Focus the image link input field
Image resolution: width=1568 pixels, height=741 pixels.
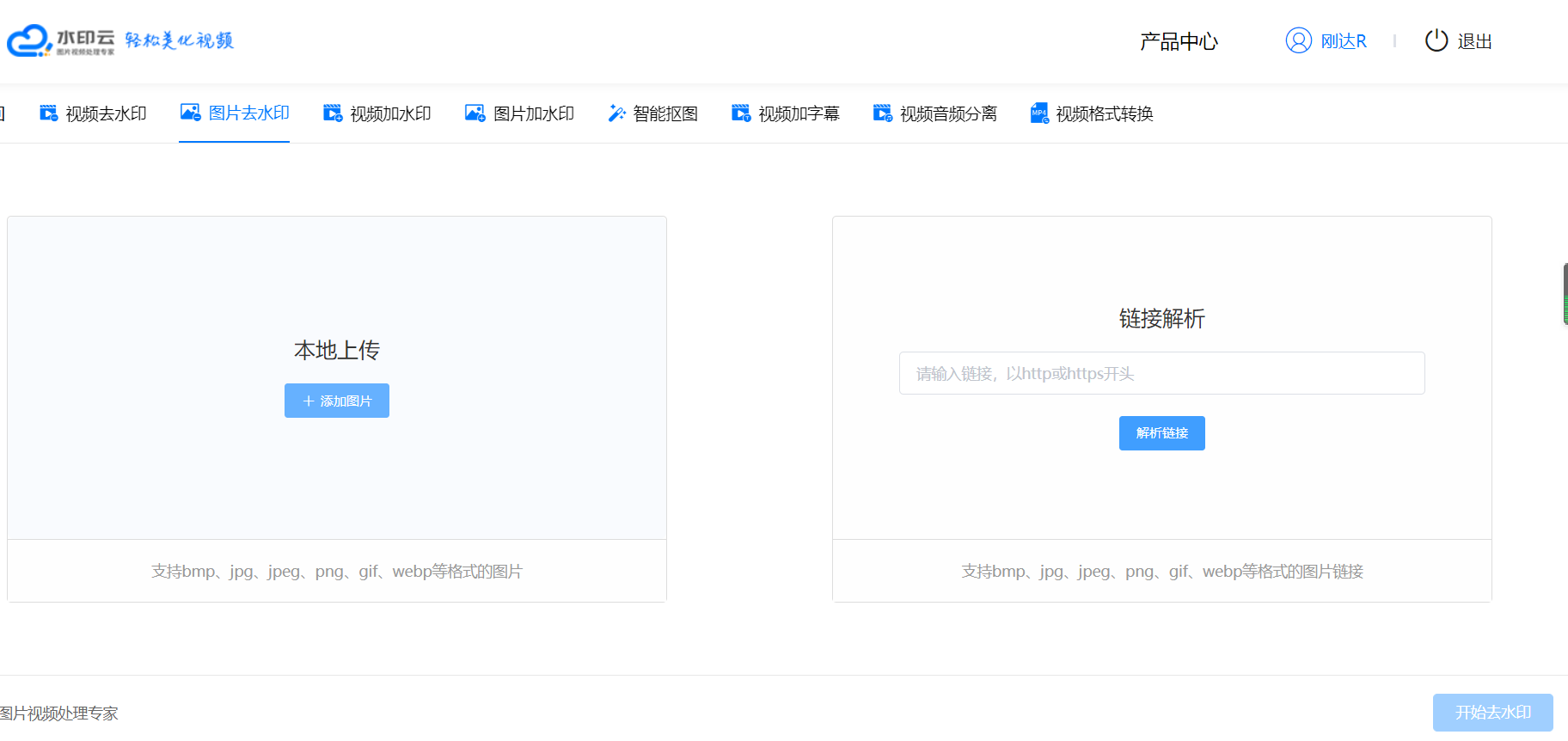[x=1161, y=373]
